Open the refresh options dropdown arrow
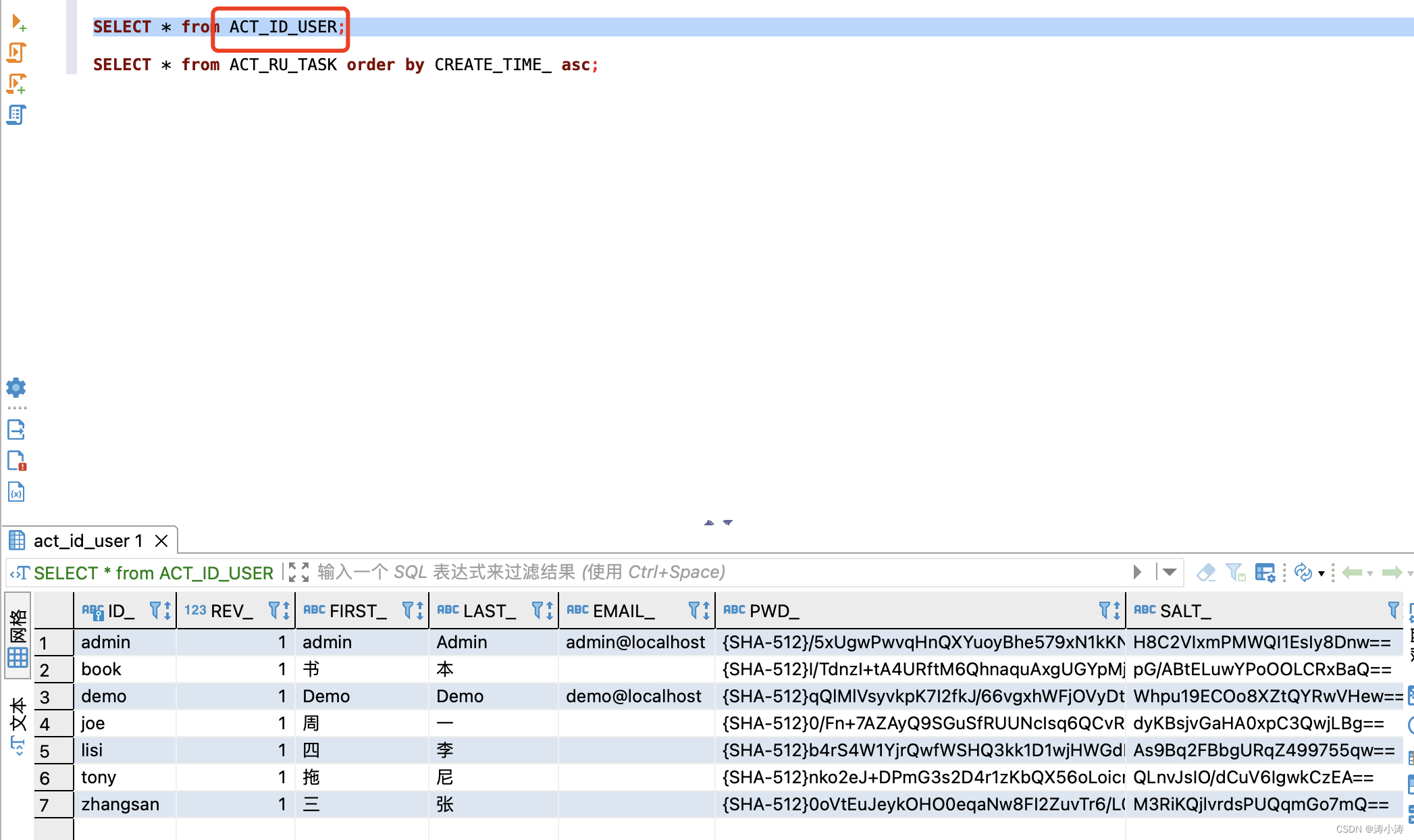Screen dimensions: 1414x840 pos(1321,574)
